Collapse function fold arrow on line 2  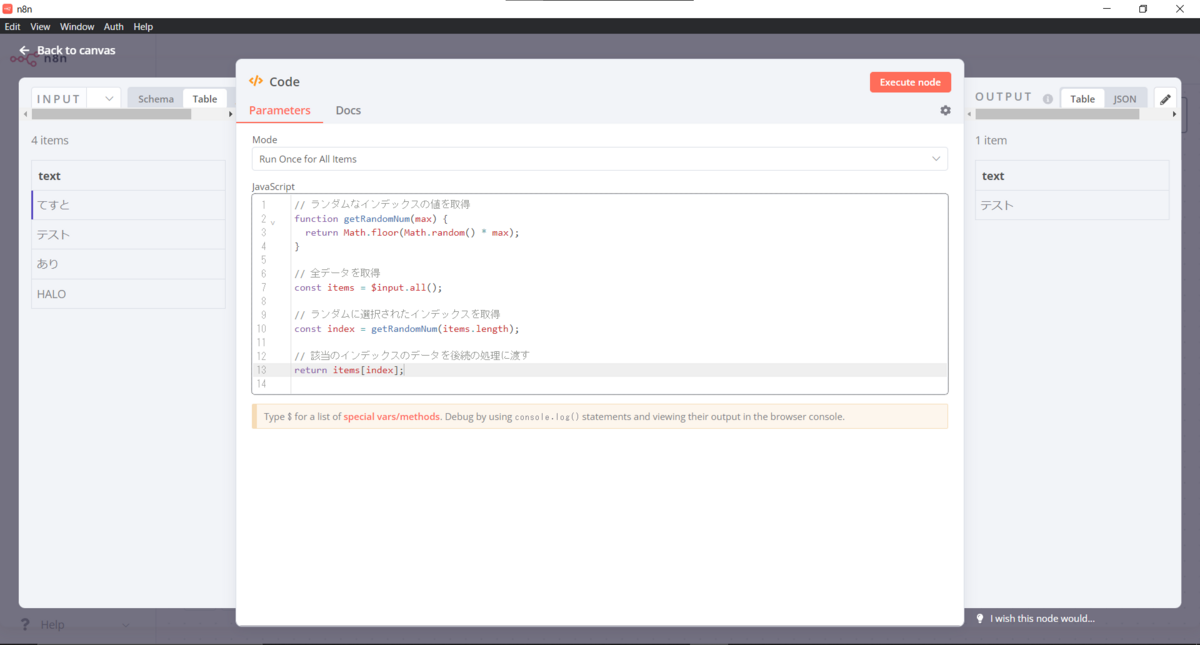pyautogui.click(x=272, y=221)
